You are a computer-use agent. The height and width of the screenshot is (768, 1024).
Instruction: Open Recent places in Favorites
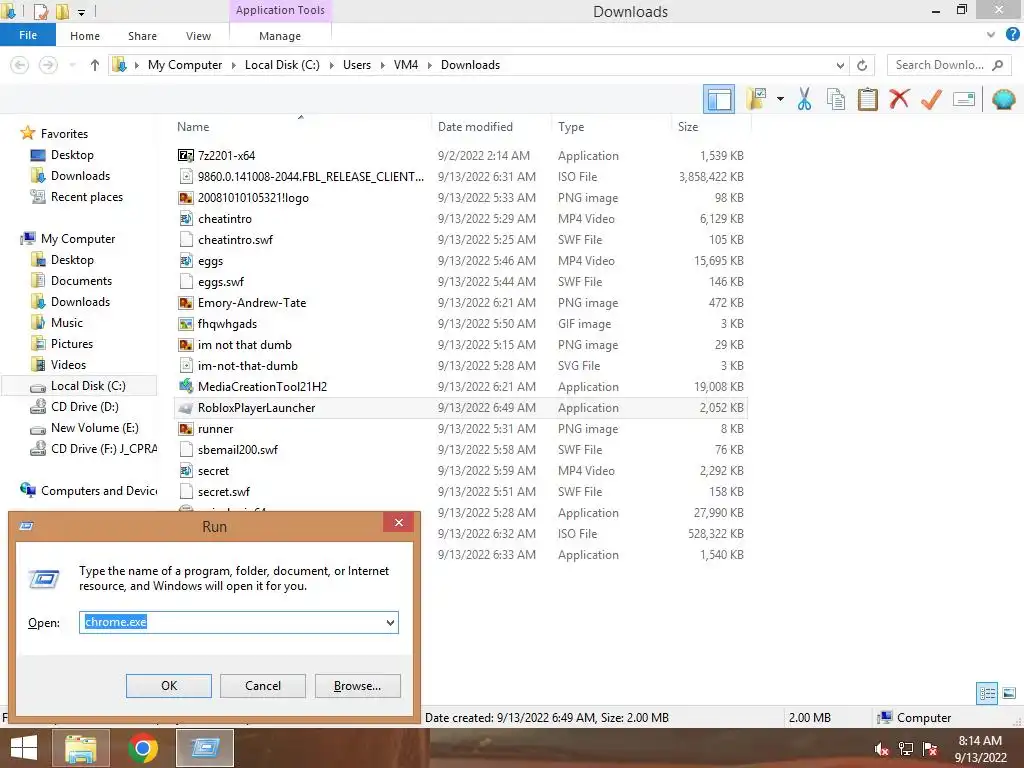86,197
